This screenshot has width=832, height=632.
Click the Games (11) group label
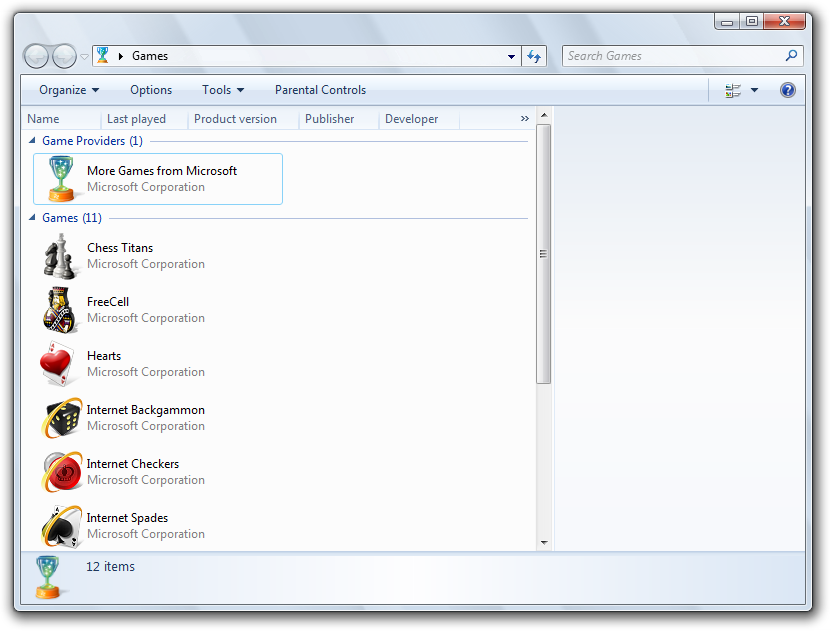pos(72,218)
